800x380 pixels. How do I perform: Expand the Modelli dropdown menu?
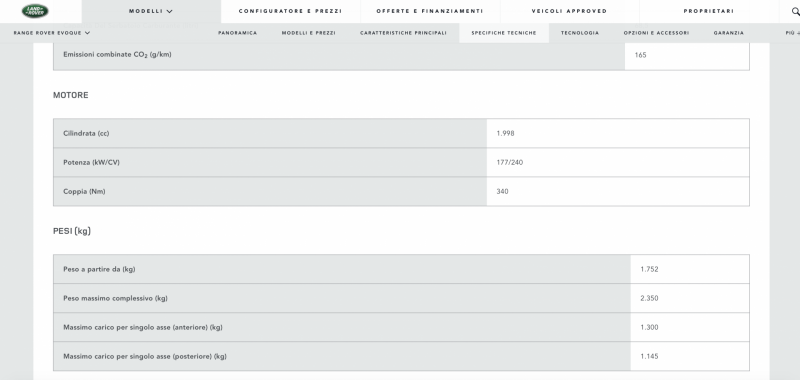click(151, 11)
